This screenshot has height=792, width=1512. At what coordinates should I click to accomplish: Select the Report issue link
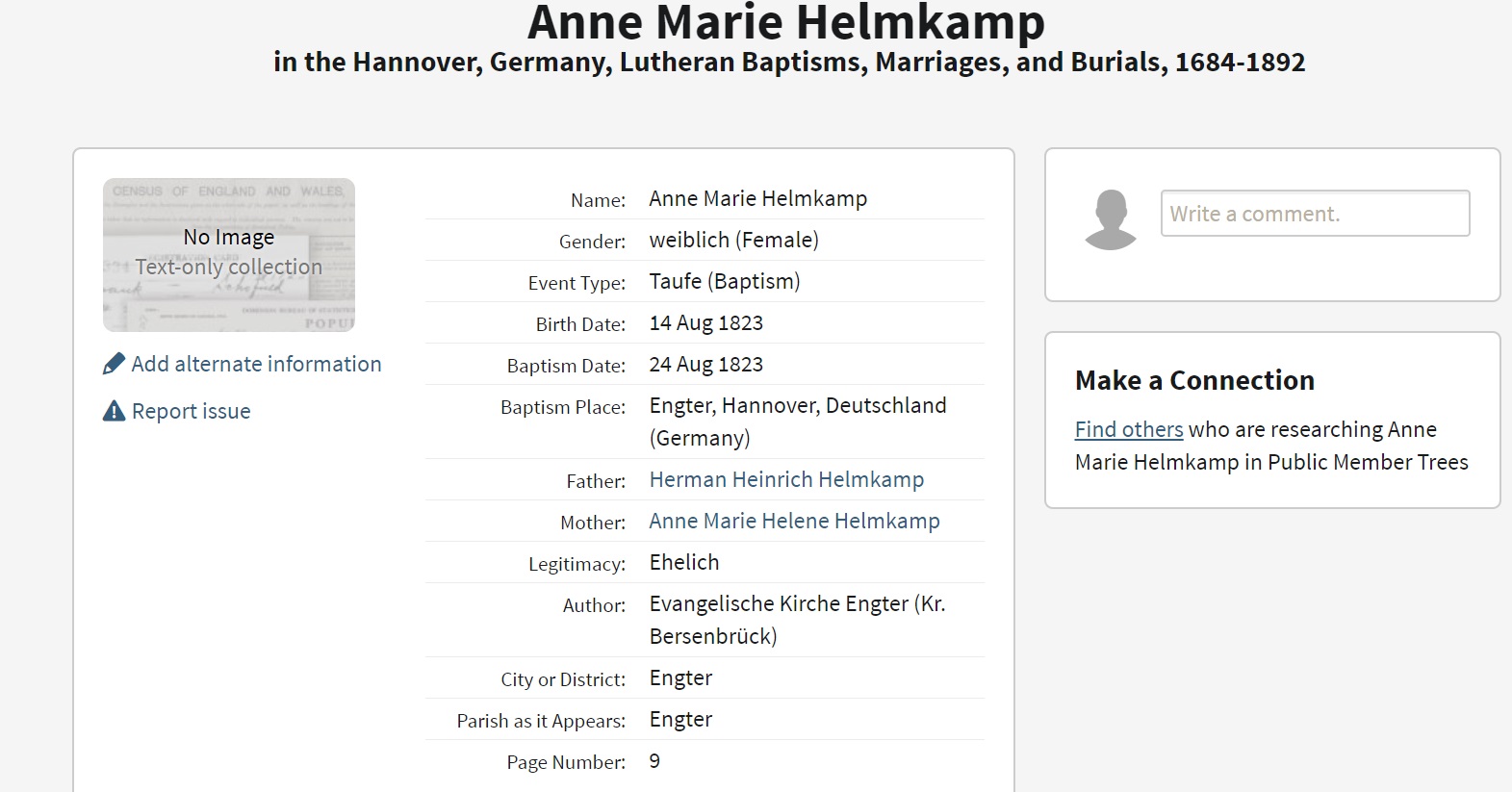point(191,411)
